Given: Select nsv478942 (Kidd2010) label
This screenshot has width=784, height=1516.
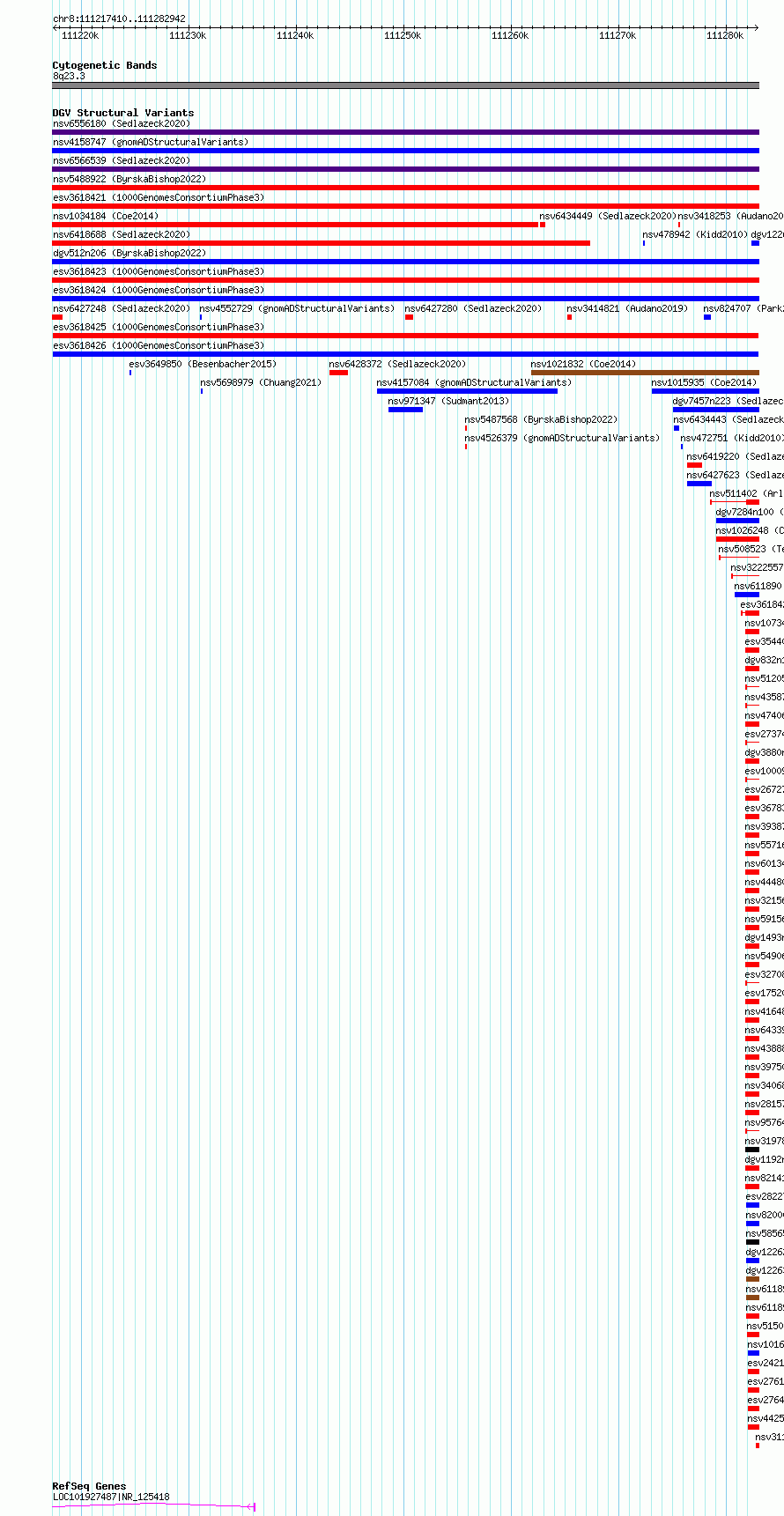Looking at the screenshot, I should 695,234.
